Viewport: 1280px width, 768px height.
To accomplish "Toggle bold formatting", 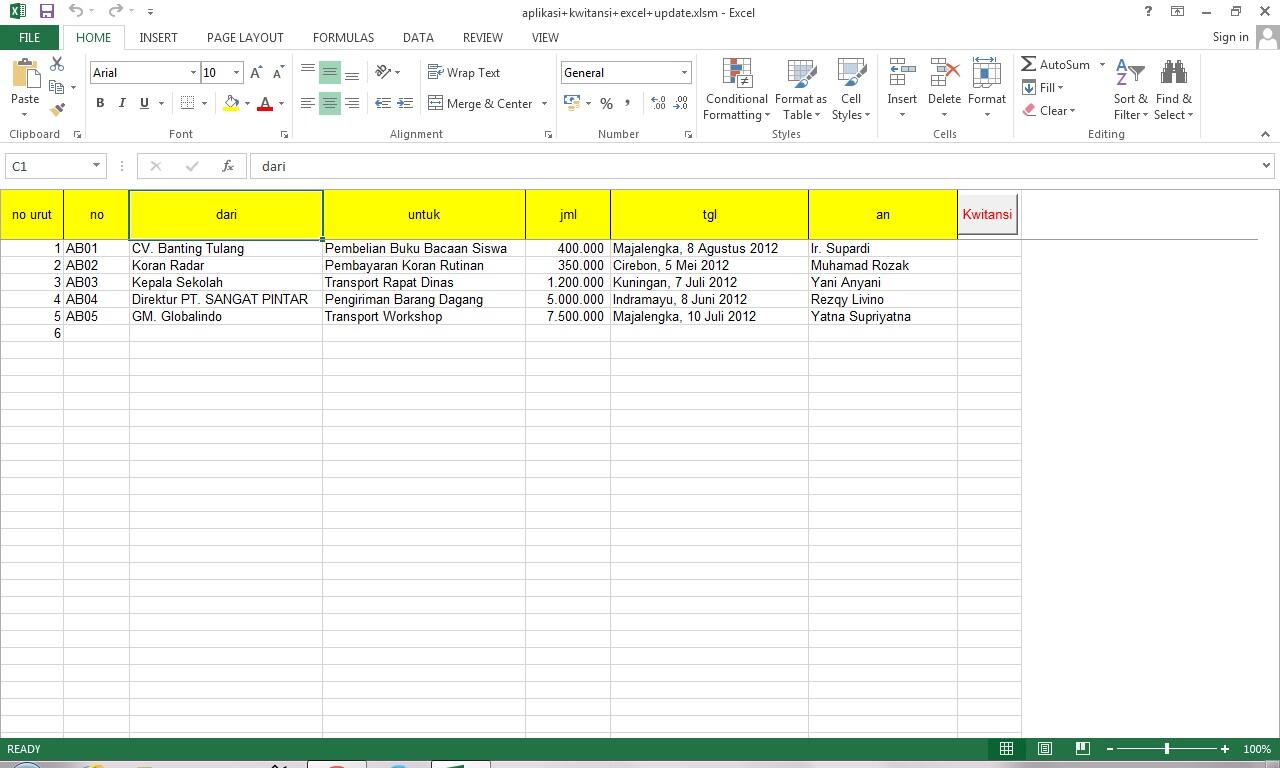I will click(99, 103).
